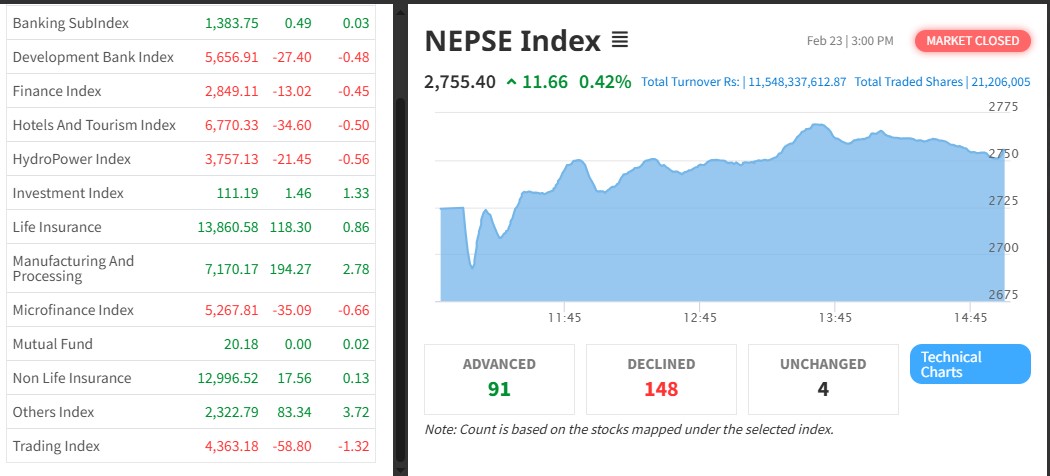This screenshot has width=1050, height=476.
Task: Open the Microfinance Index row
Action: tap(73, 310)
